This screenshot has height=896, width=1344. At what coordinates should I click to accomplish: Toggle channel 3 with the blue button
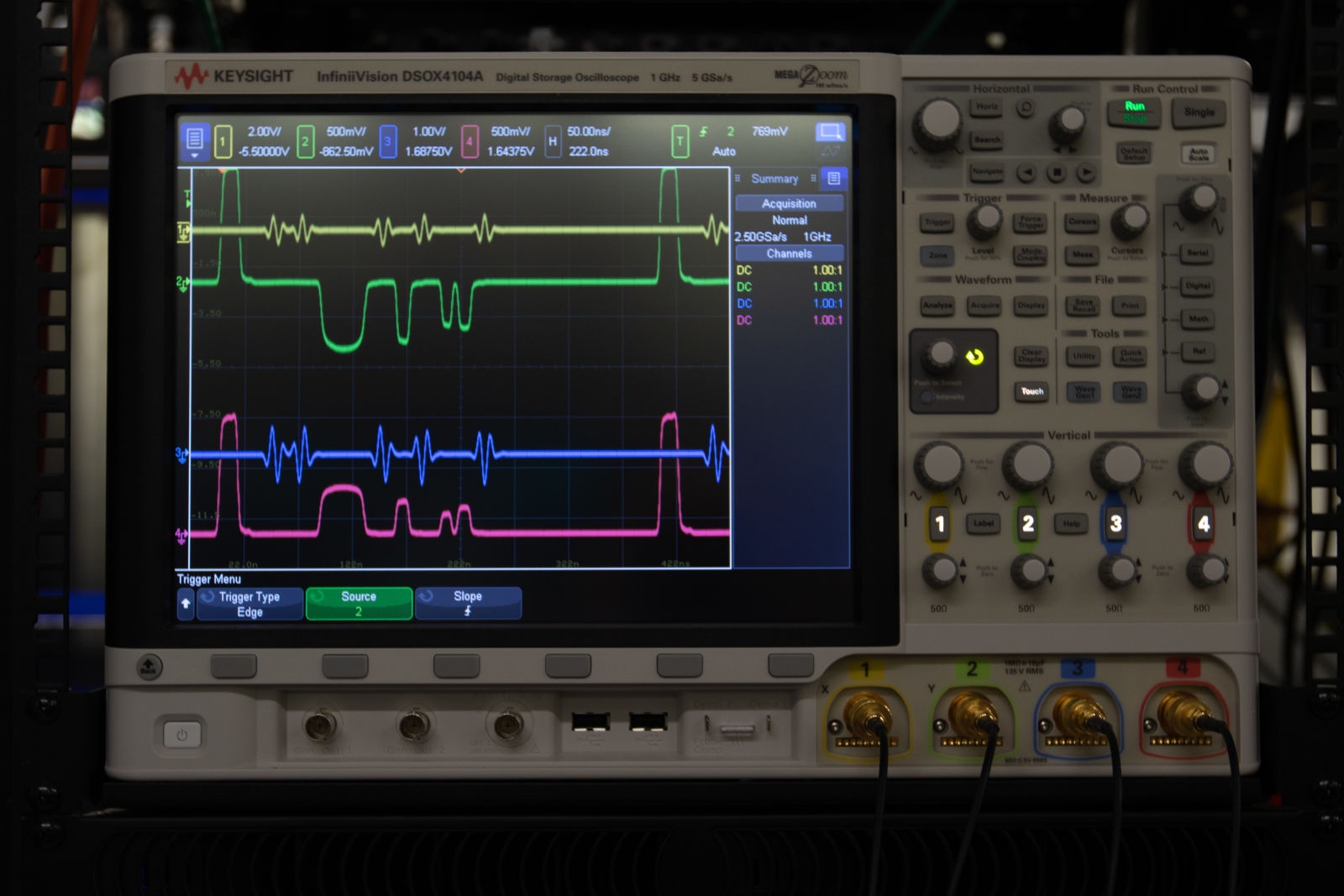click(1115, 525)
